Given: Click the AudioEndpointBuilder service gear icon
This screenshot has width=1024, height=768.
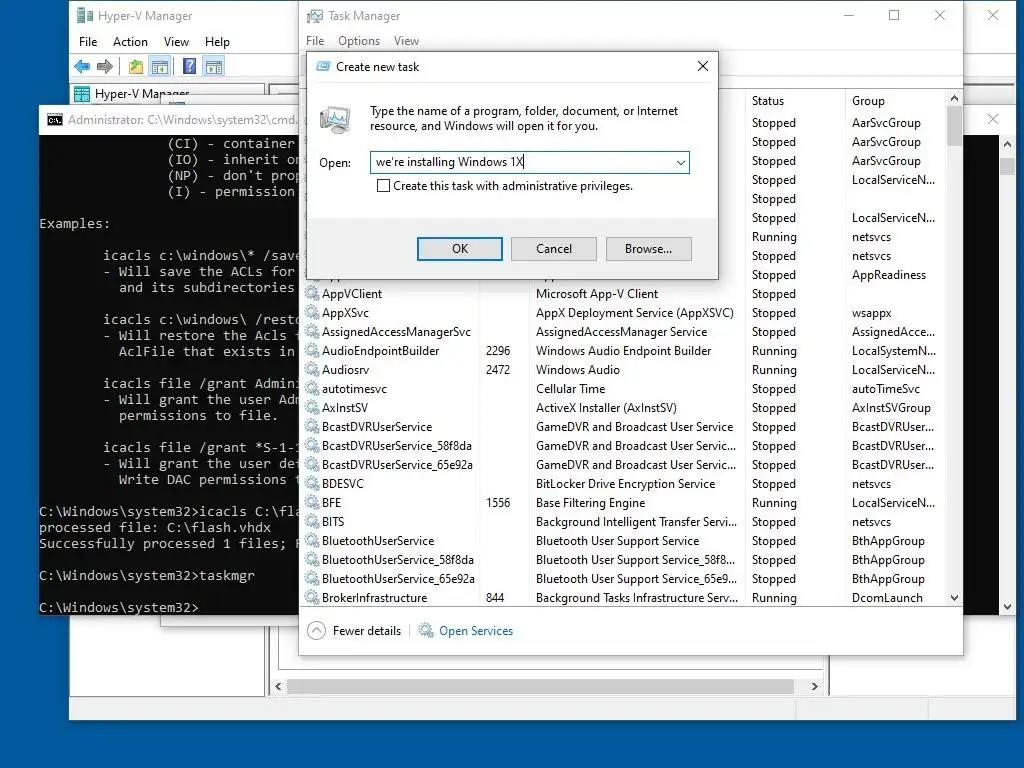Looking at the screenshot, I should point(312,350).
